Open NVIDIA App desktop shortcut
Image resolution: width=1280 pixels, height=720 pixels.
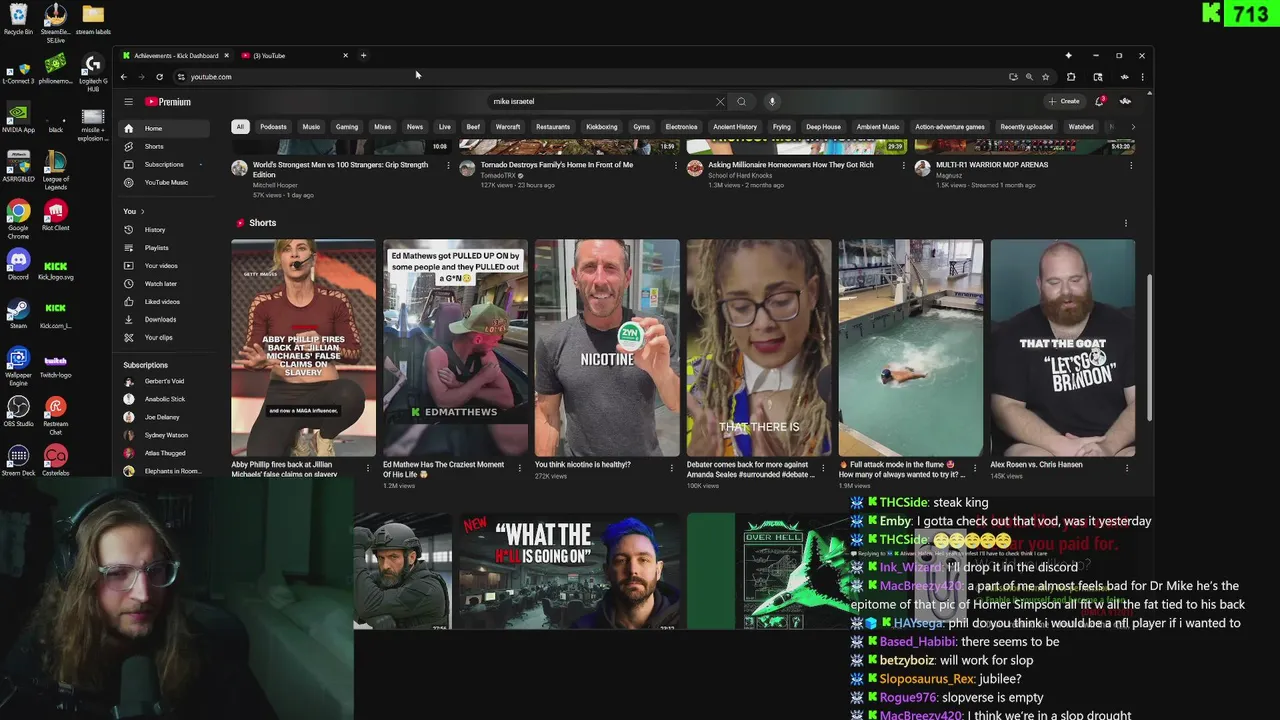[x=18, y=117]
